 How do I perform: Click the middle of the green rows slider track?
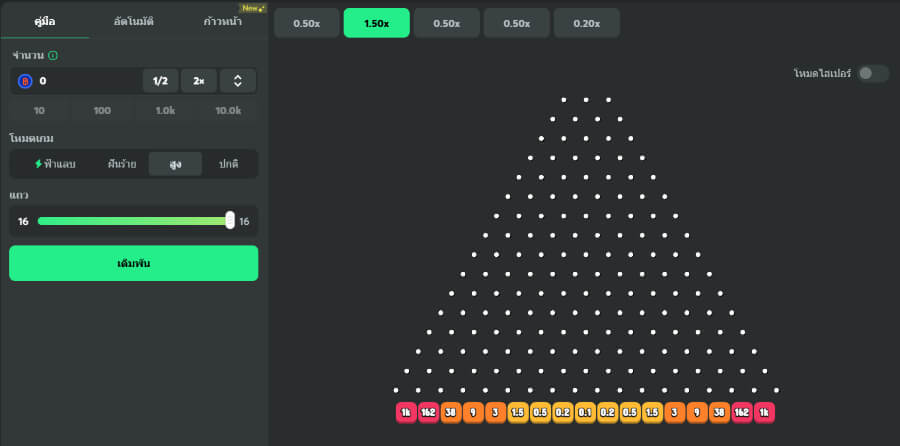pyautogui.click(x=134, y=221)
